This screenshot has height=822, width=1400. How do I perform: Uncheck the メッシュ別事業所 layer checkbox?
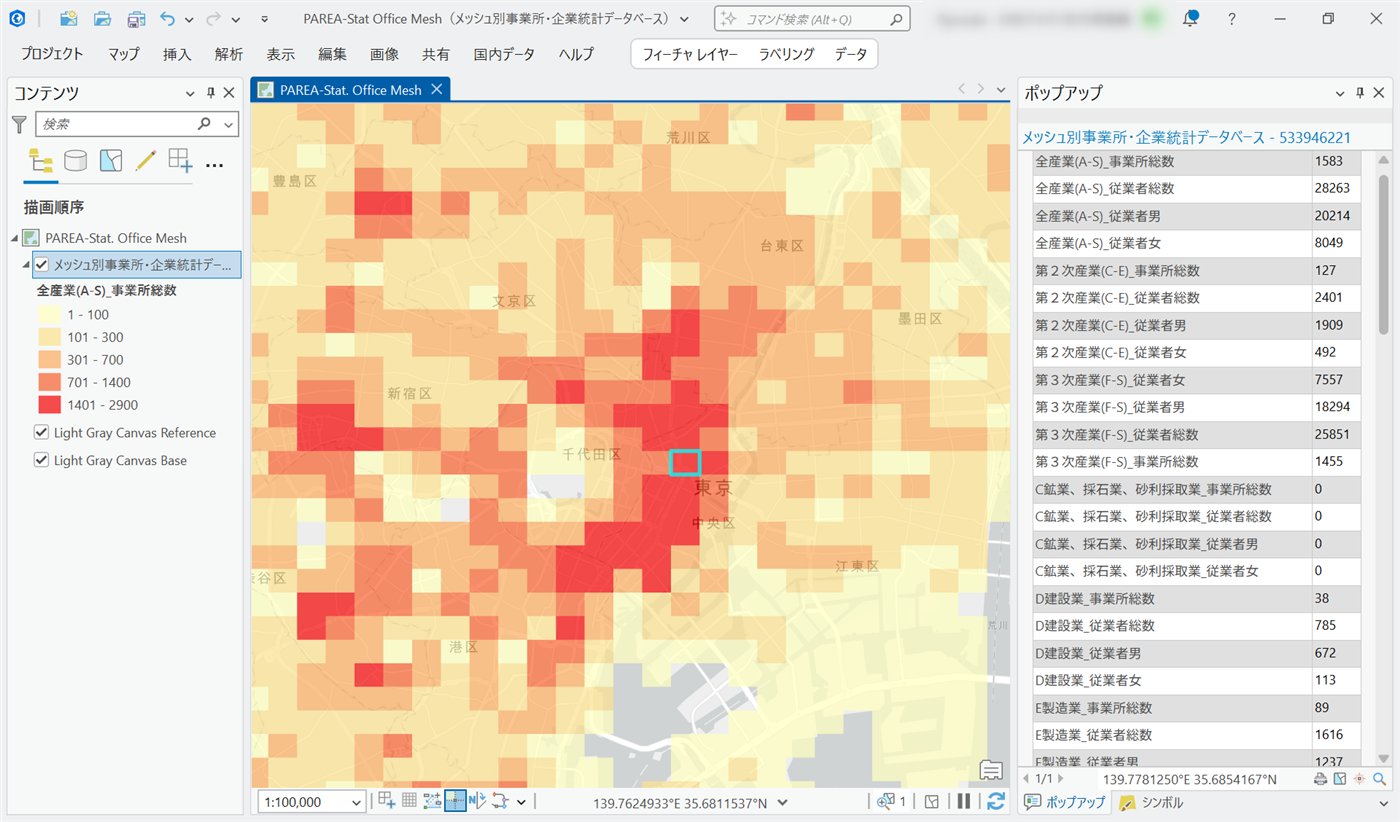pos(41,265)
